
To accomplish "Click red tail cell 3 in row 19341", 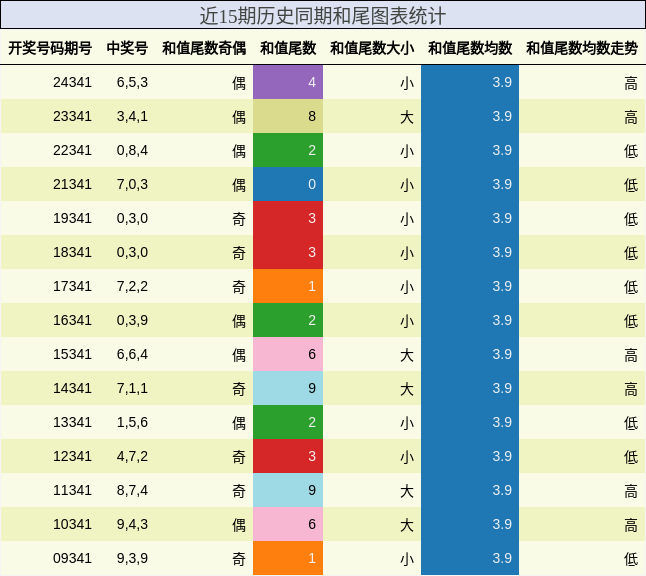I will pos(288,218).
